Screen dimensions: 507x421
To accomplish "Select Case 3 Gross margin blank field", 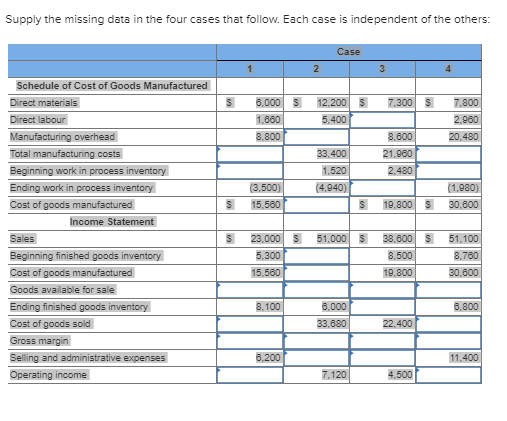I will coord(382,341).
